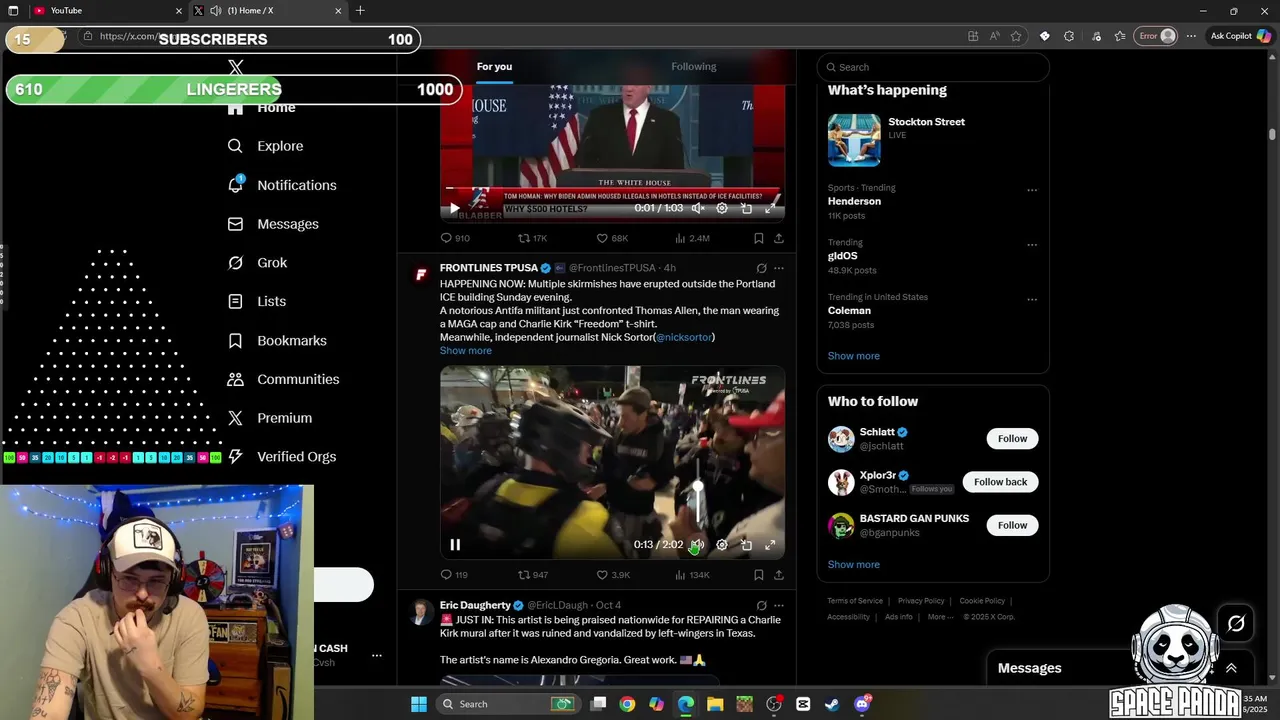Switch to the YouTube browser tab
Screen dimensions: 1280x720
click(x=108, y=11)
